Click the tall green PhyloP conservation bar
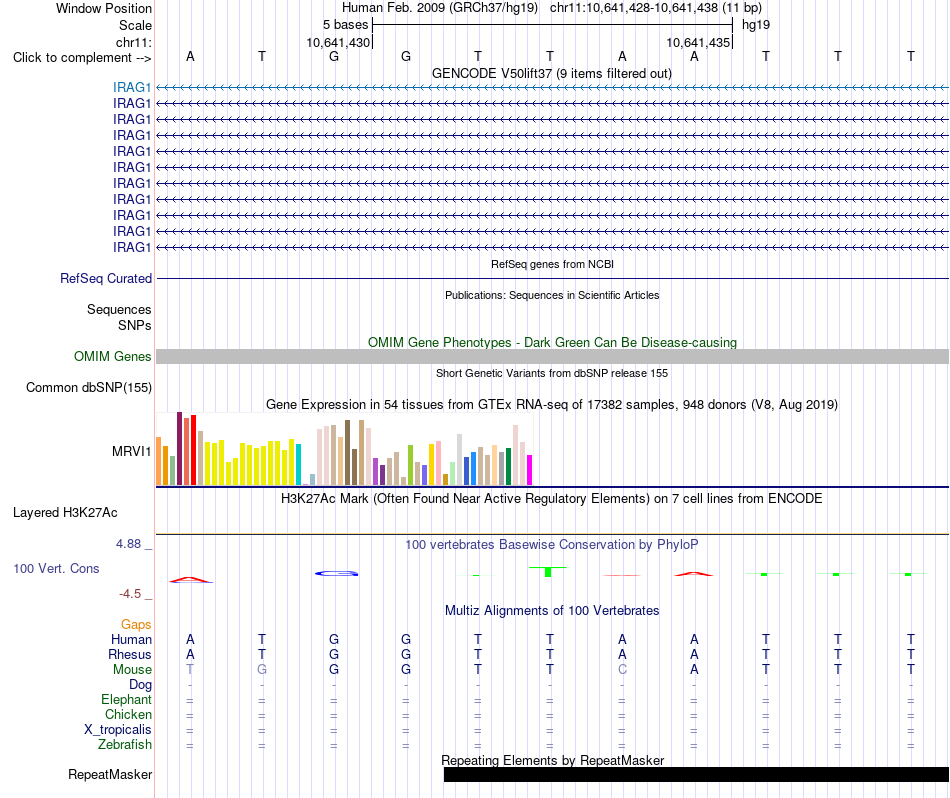Image resolution: width=950 pixels, height=798 pixels. [x=548, y=571]
